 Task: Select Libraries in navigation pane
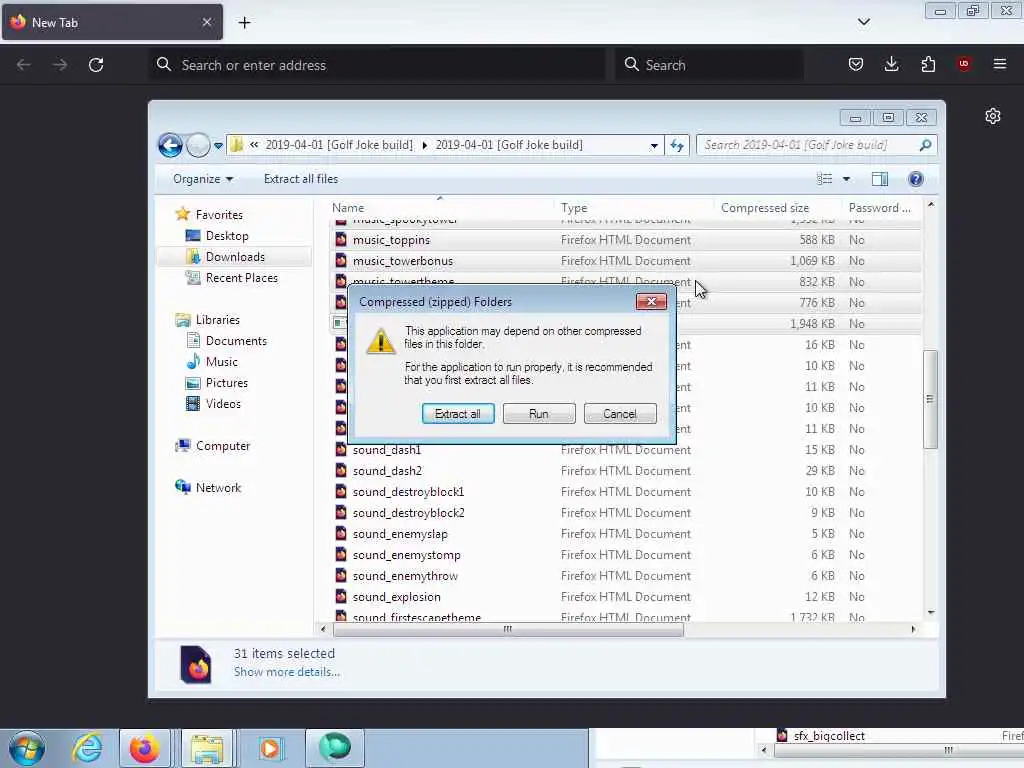[217, 320]
